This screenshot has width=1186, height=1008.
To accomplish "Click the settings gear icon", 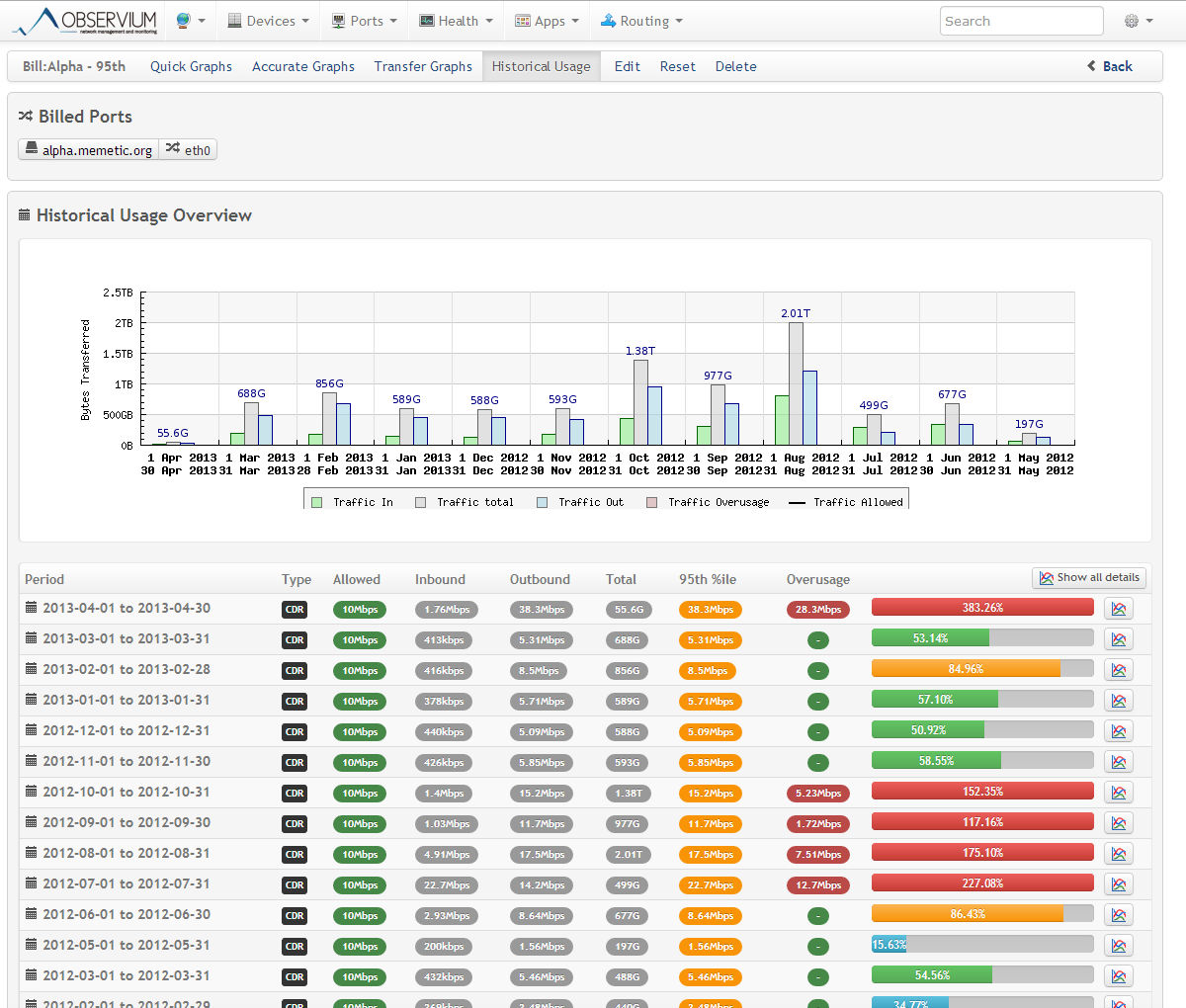I will [x=1138, y=21].
